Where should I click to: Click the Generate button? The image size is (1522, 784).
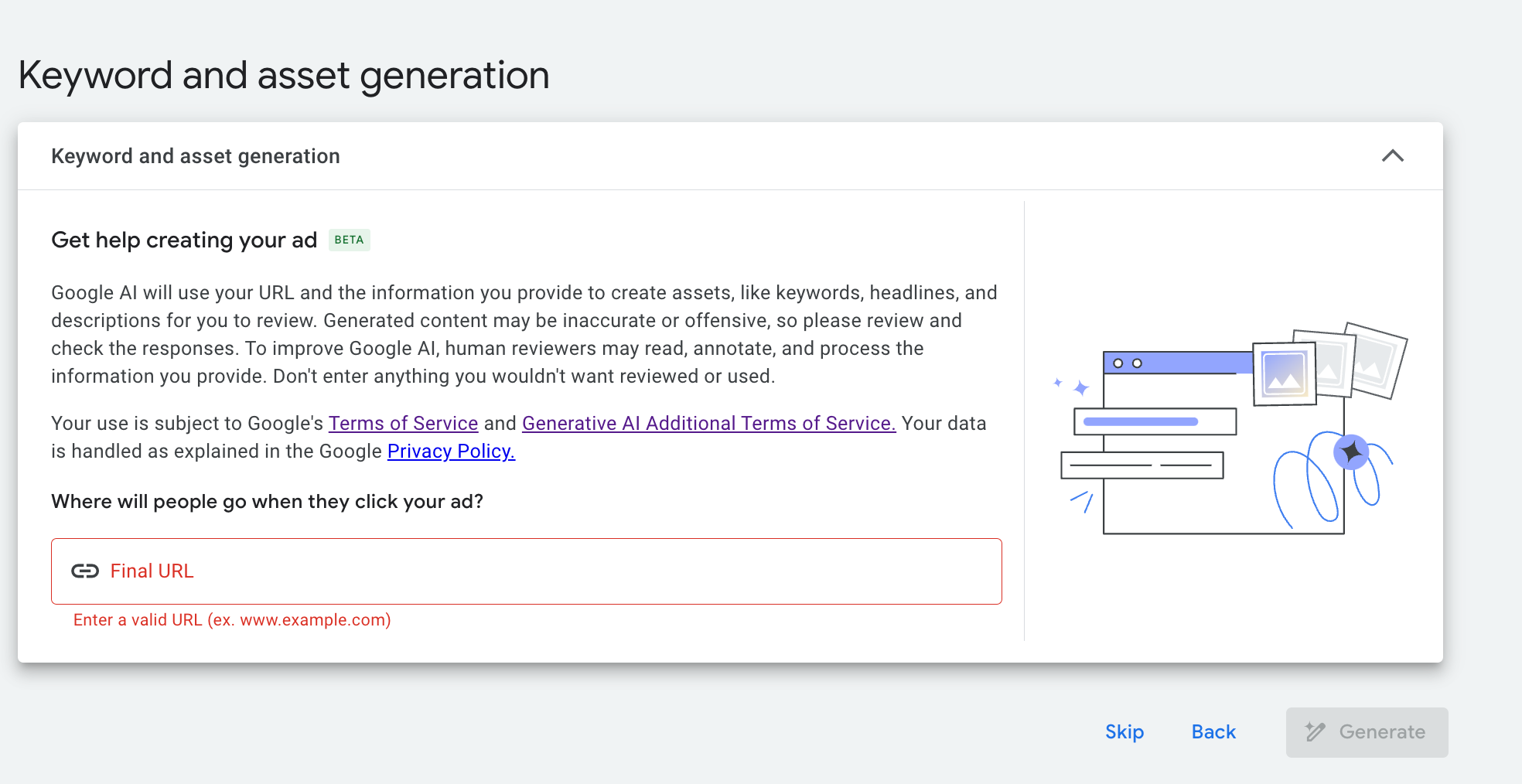click(1367, 731)
